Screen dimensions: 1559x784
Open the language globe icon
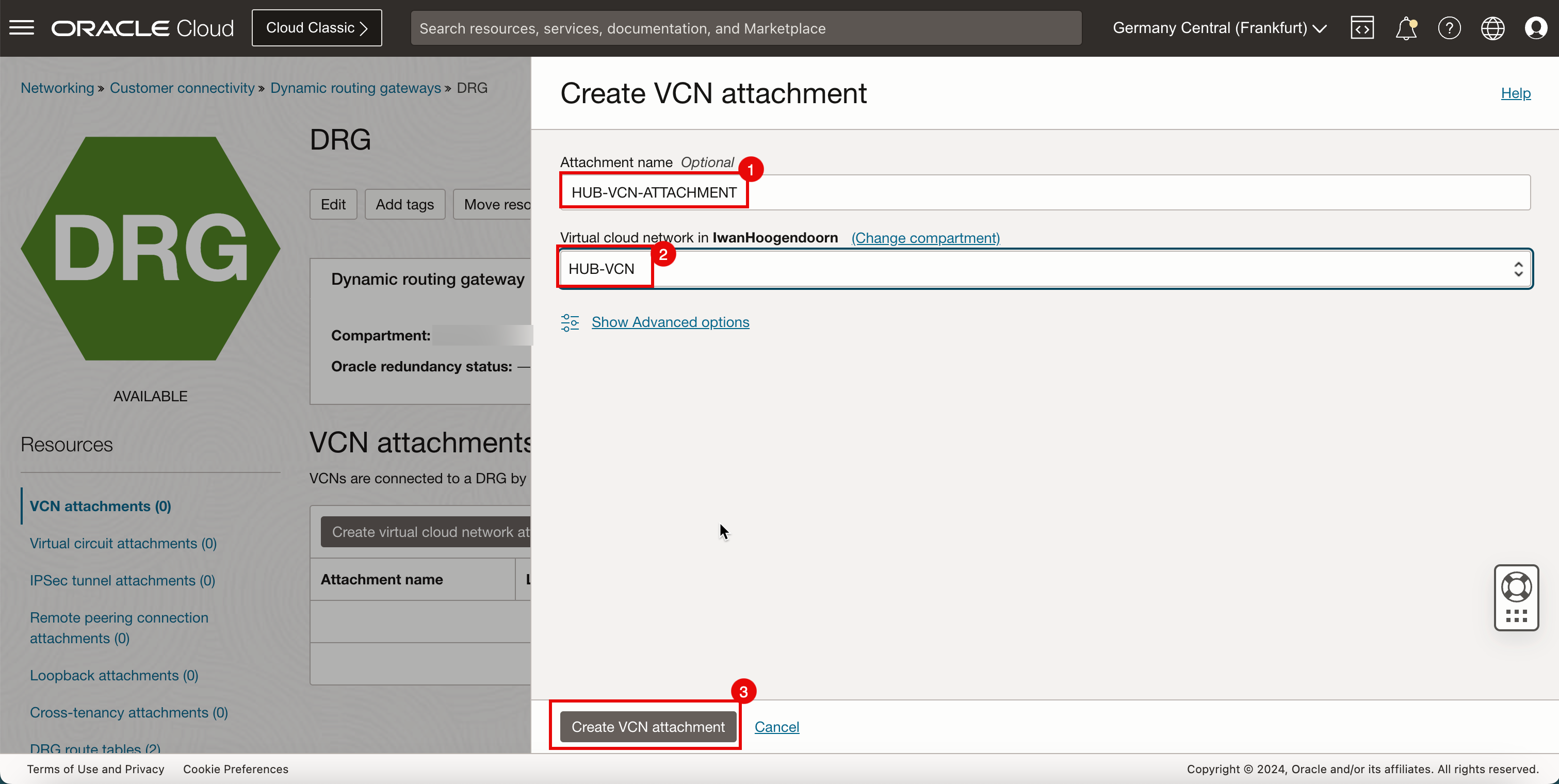(x=1492, y=28)
